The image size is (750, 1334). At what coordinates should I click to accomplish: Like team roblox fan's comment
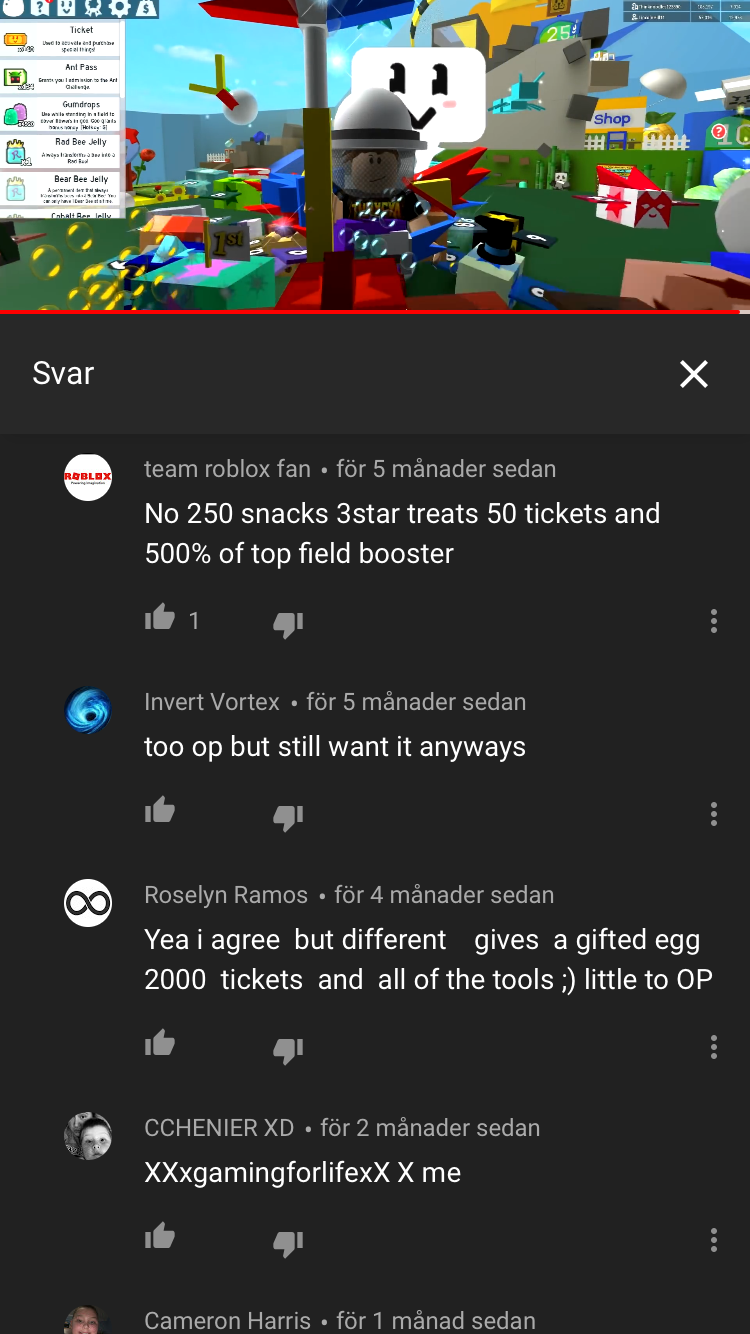click(160, 619)
